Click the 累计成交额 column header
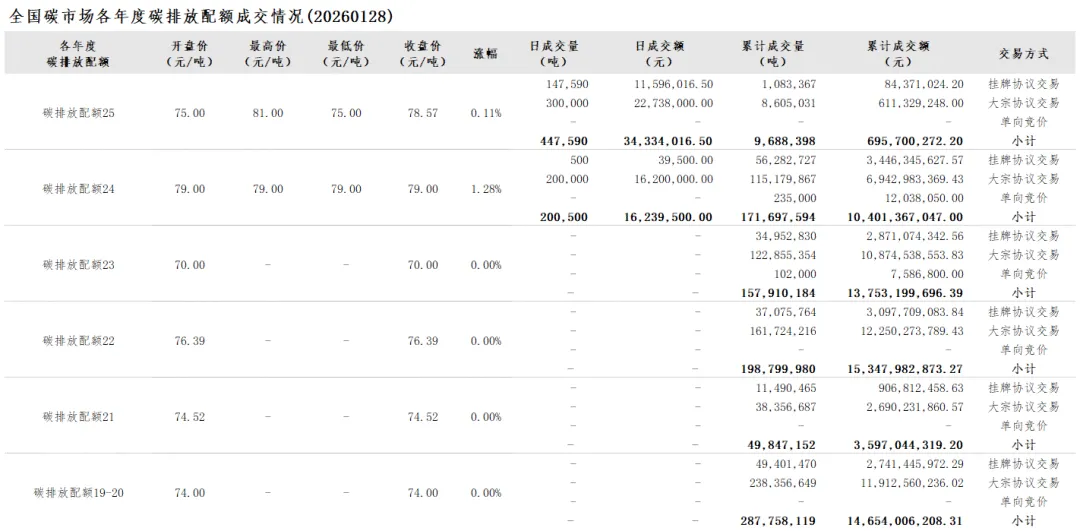The width and height of the screenshot is (1080, 531). tap(898, 54)
